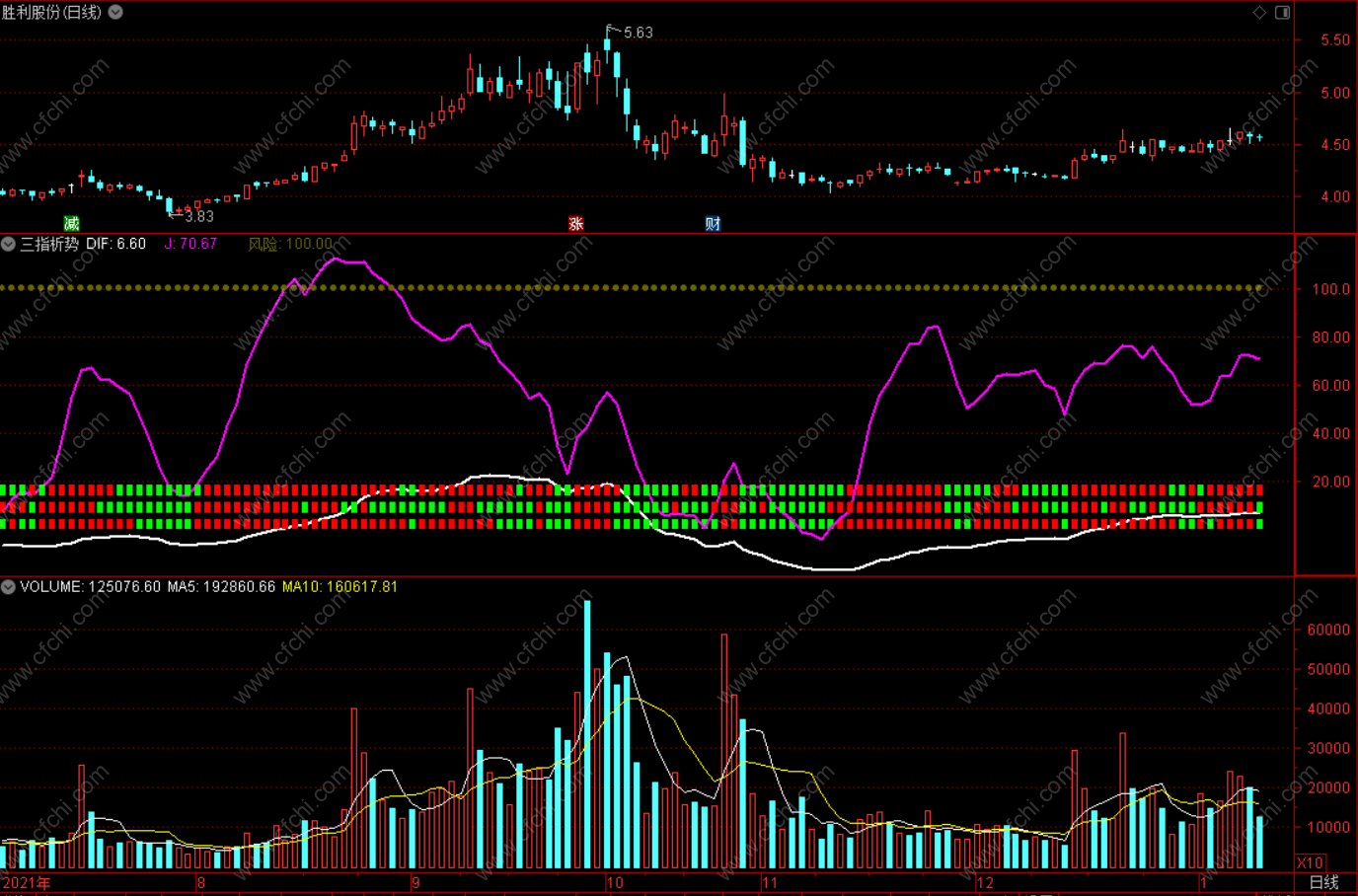Viewport: 1358px width, 896px height.
Task: Expand the 三指析势 indicator pane menu
Action: [8, 244]
